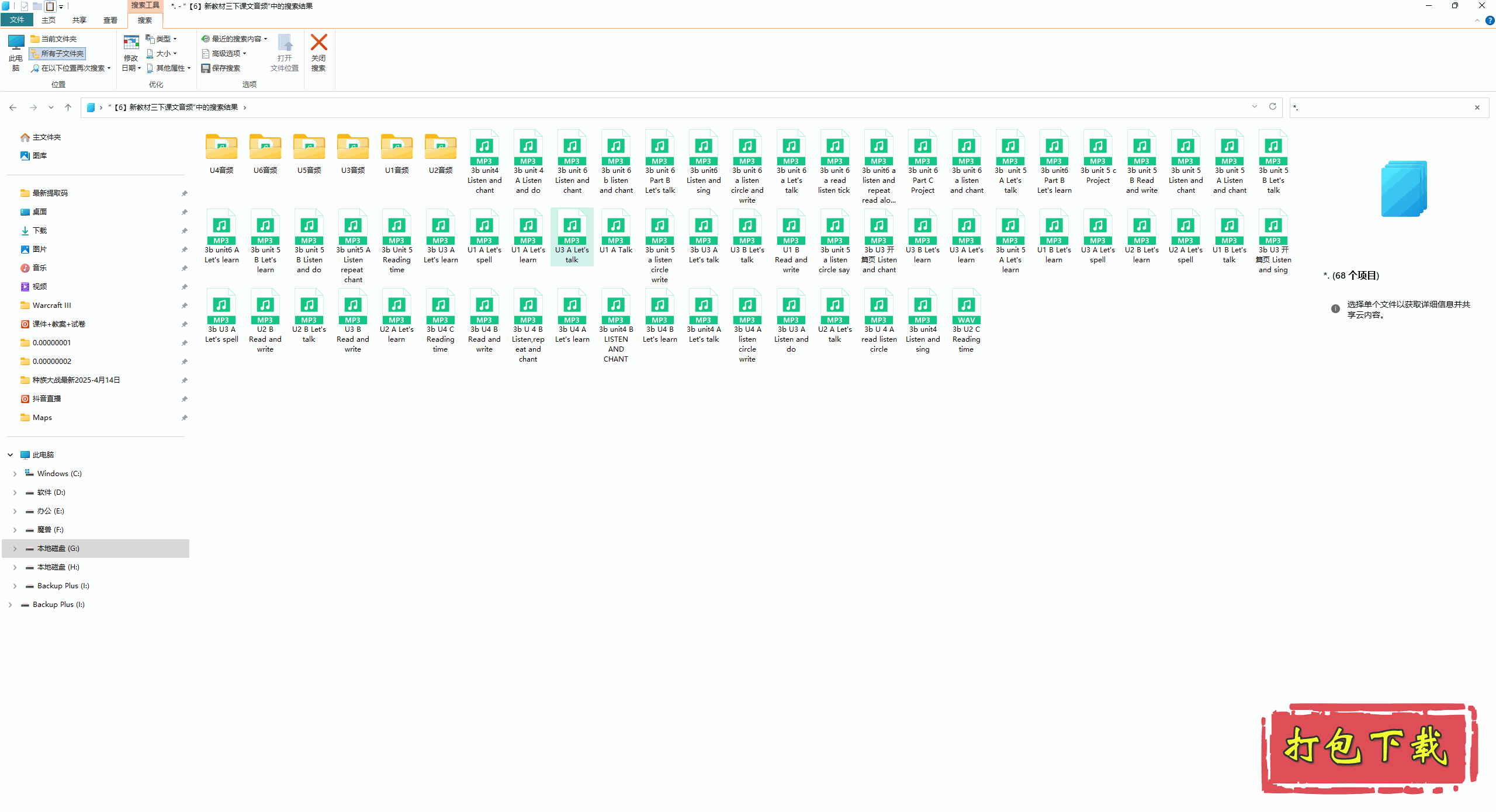This screenshot has width=1496, height=812.
Task: Switch to the Home ribbon tab
Action: [49, 20]
